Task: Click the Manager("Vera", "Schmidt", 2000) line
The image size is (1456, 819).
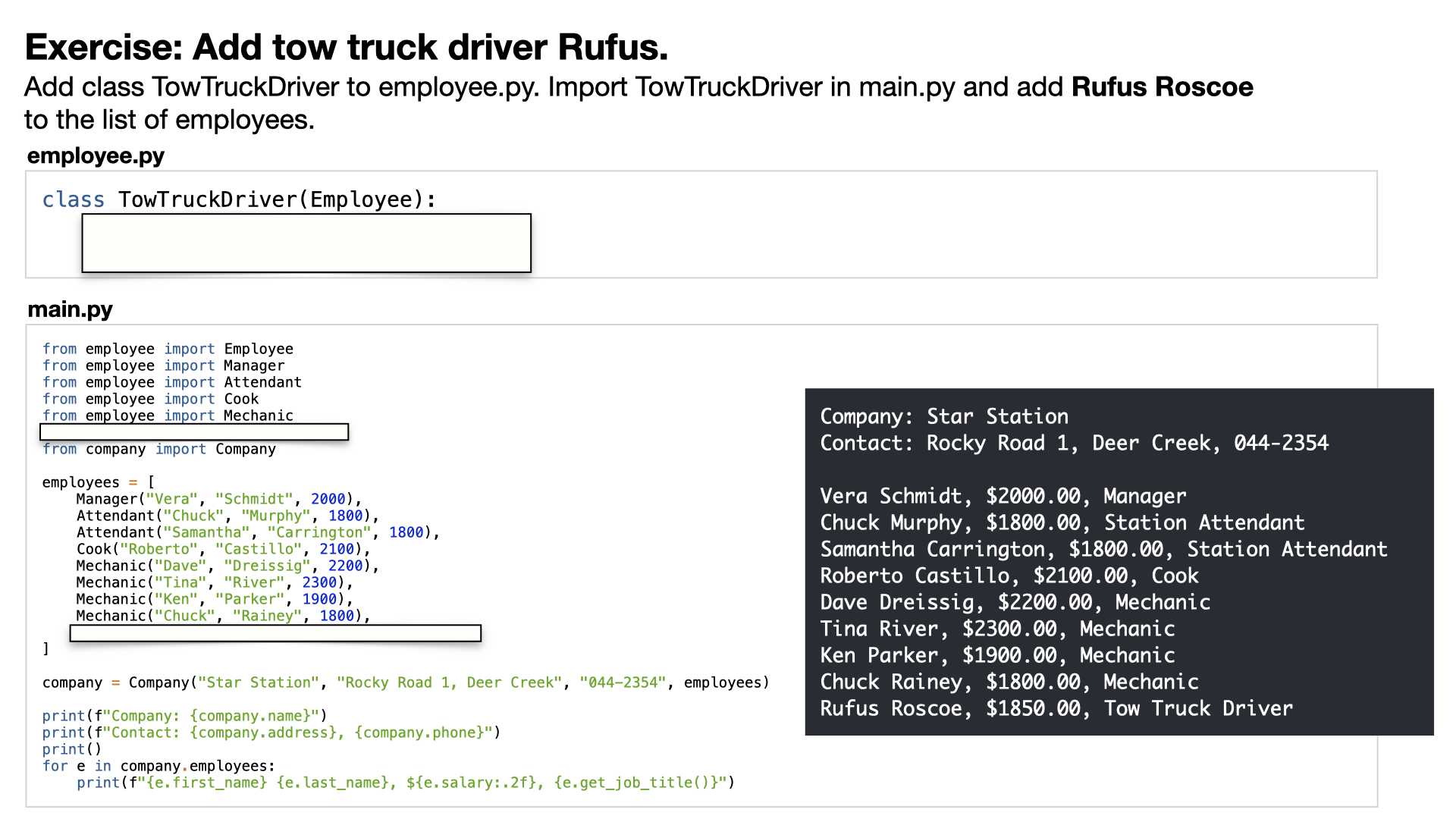Action: point(219,499)
